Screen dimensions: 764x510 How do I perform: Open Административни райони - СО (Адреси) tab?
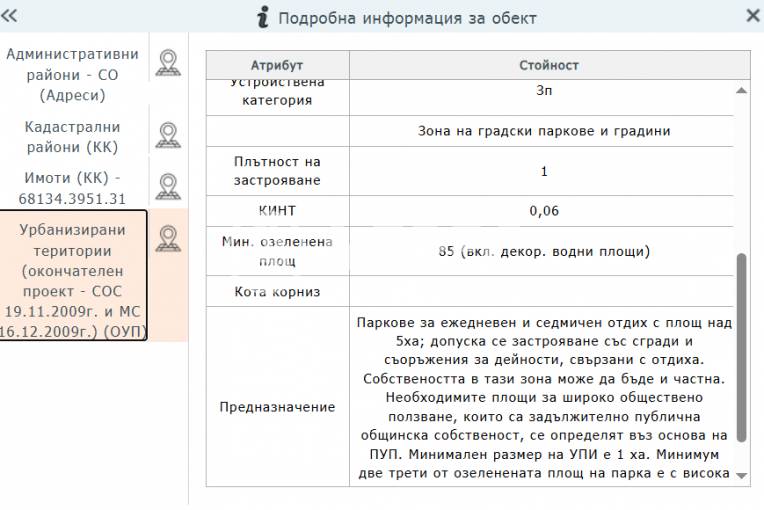tap(73, 75)
